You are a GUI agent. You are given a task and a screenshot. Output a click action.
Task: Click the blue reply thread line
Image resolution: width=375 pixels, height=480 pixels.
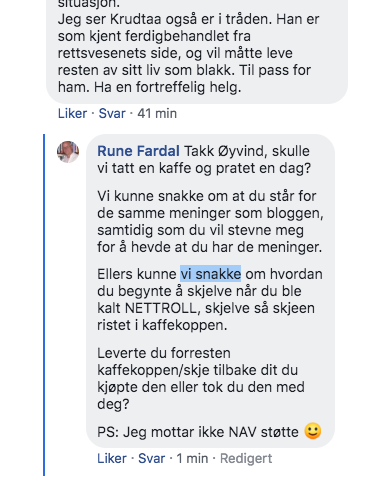[44, 305]
